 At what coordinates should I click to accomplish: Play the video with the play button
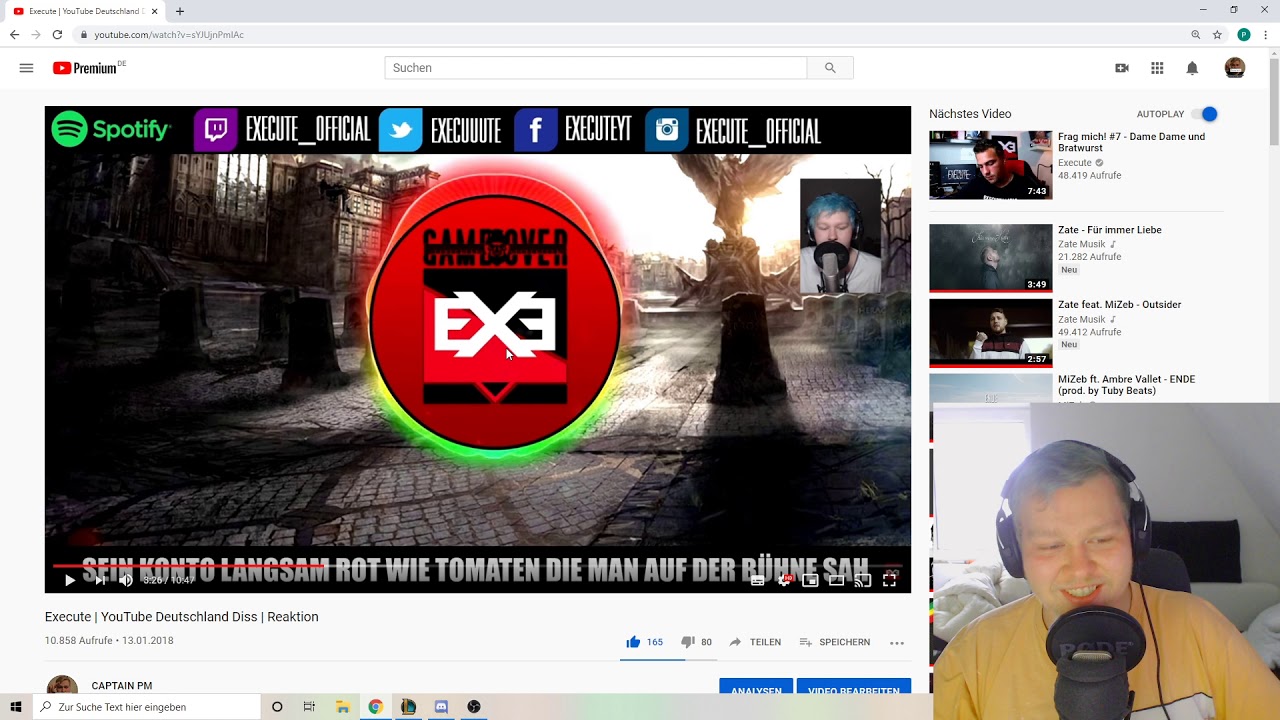pos(69,580)
